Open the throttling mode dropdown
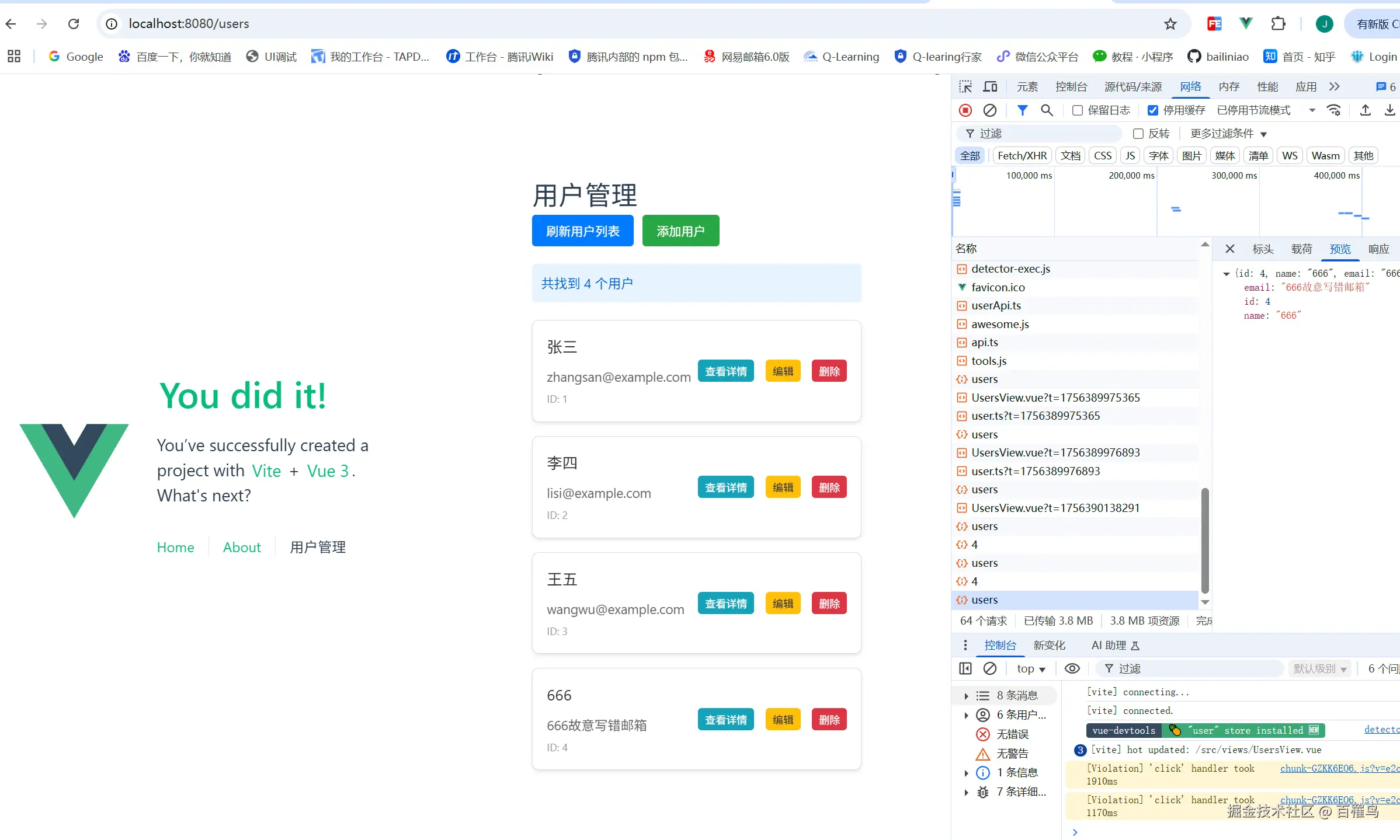The width and height of the screenshot is (1400, 840). pyautogui.click(x=1265, y=110)
